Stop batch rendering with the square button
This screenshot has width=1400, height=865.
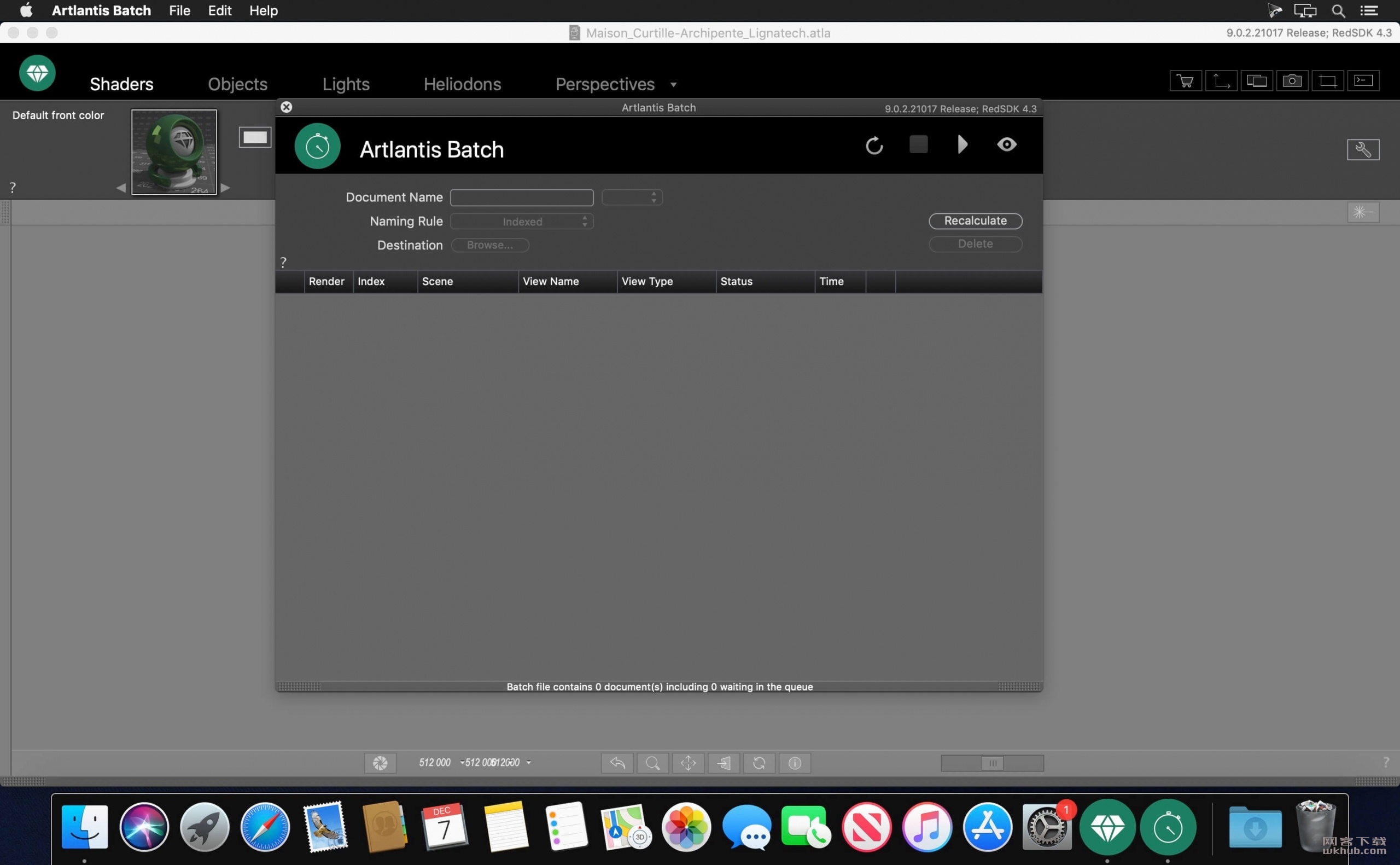click(x=919, y=144)
